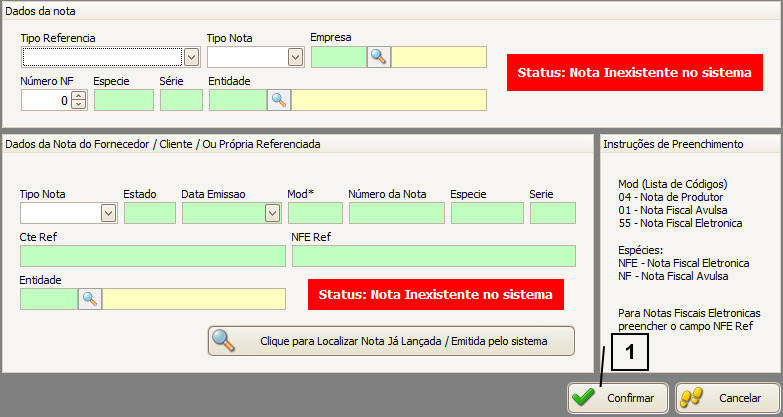
Task: Decrease the Número NF spinner value
Action: tap(78, 104)
